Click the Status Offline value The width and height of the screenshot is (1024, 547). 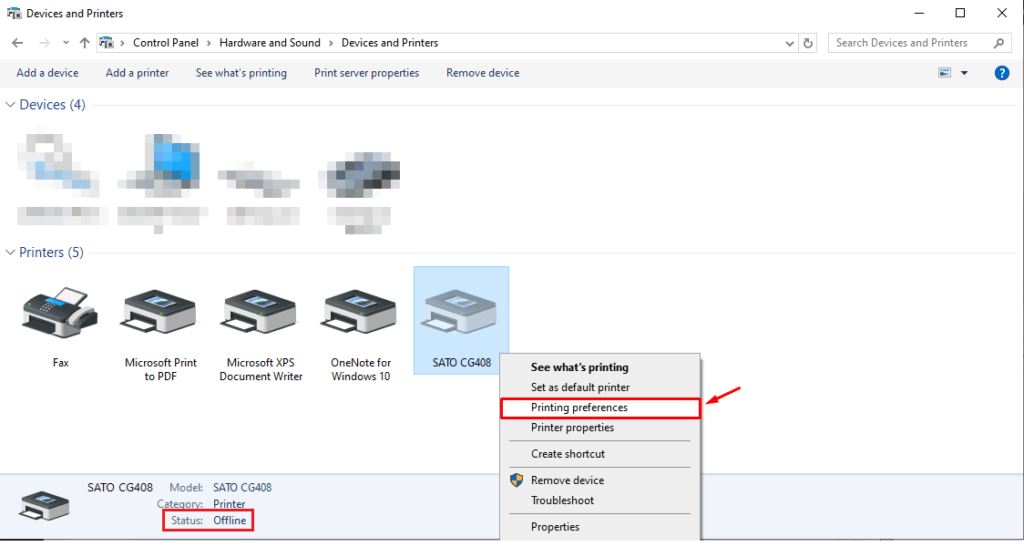pos(230,520)
